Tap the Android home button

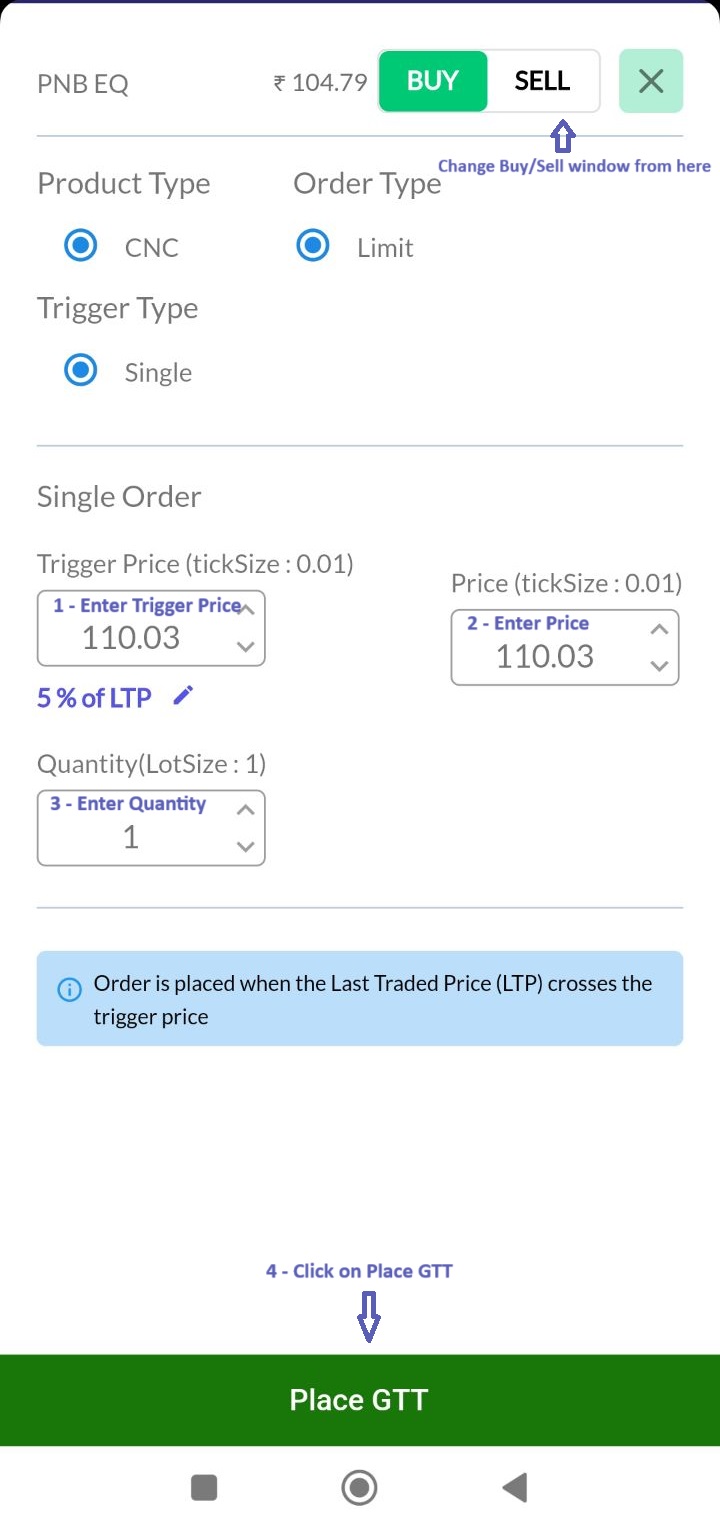point(359,1488)
